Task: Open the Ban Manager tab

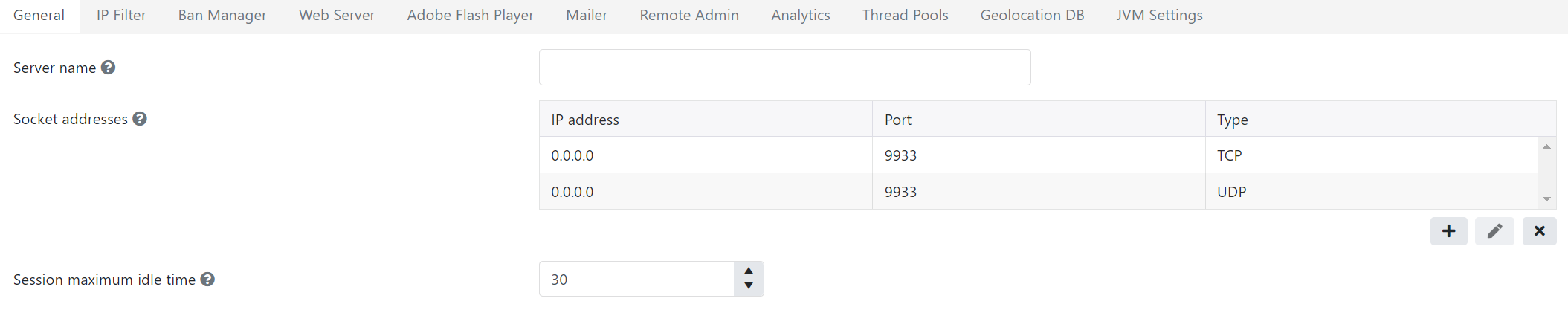Action: click(222, 16)
